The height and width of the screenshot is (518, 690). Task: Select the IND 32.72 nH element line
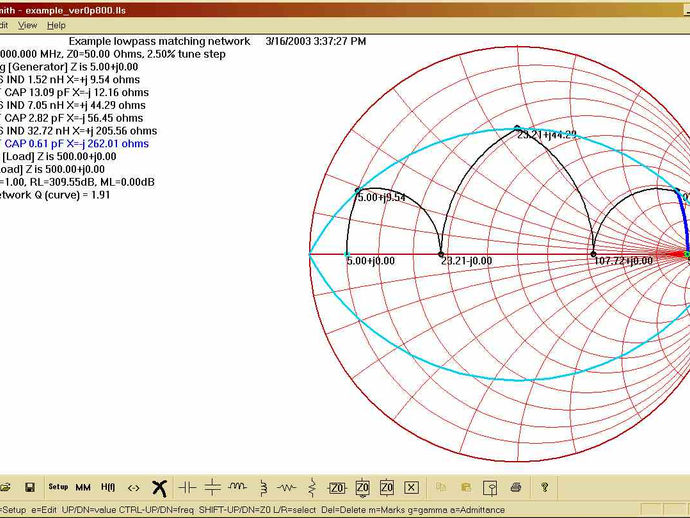pyautogui.click(x=78, y=131)
